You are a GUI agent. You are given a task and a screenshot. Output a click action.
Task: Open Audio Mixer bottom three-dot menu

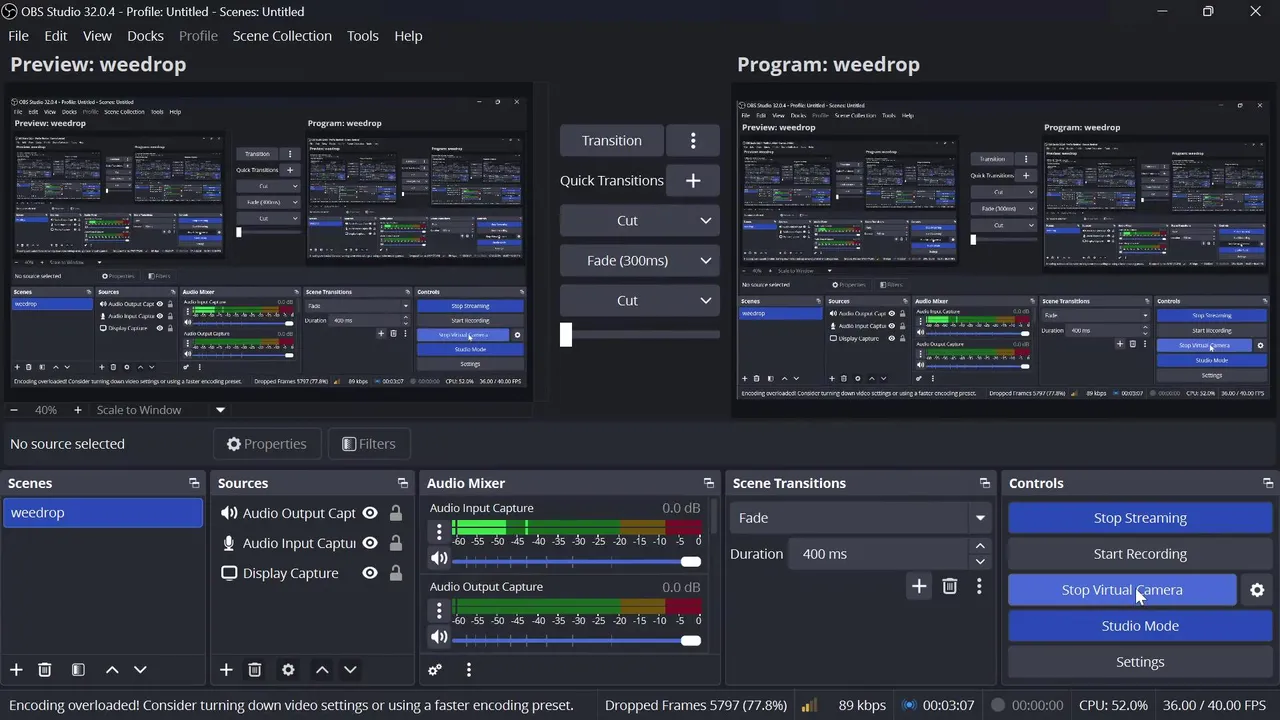click(468, 670)
